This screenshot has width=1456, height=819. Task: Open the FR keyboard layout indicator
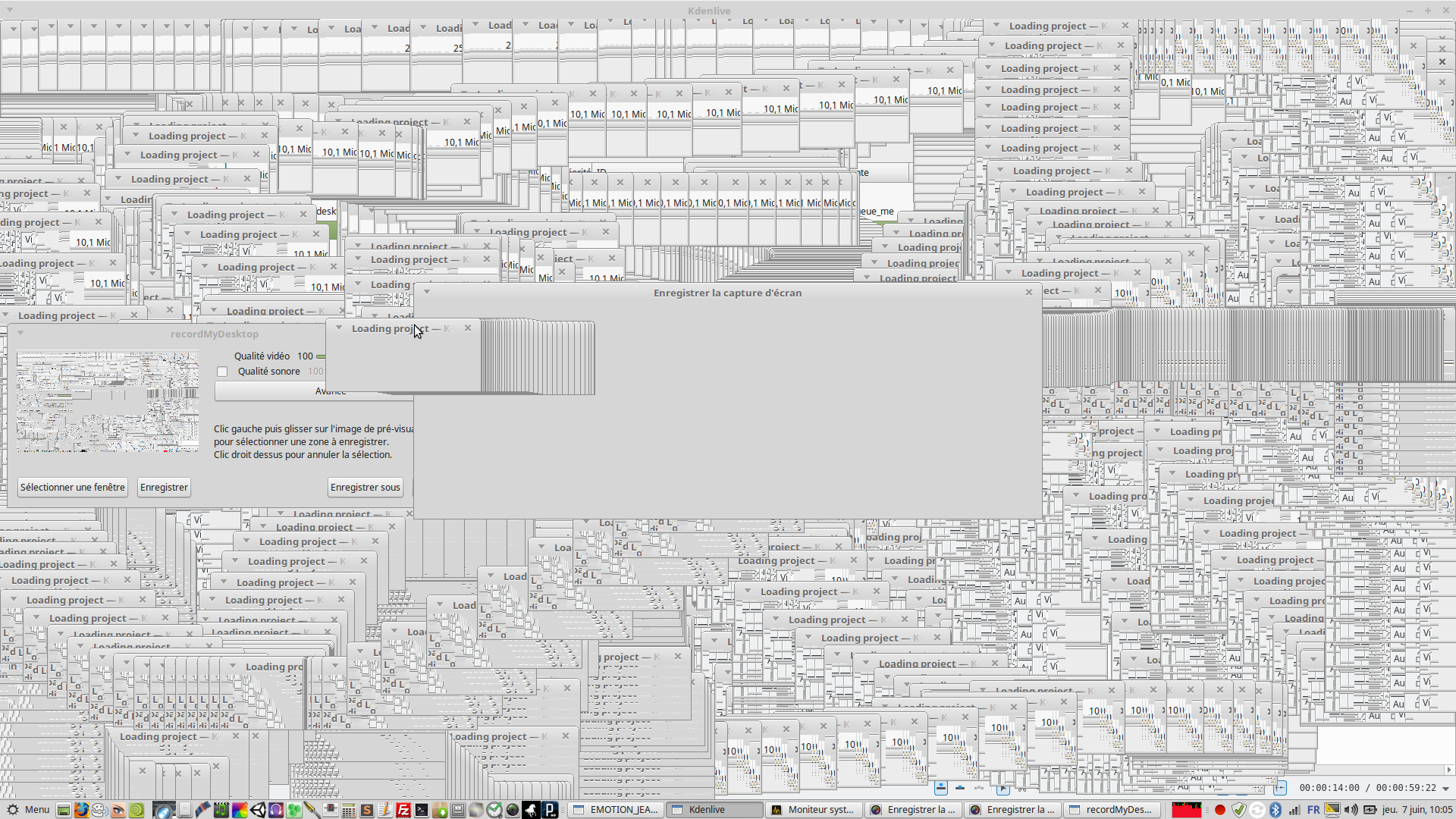1313,810
